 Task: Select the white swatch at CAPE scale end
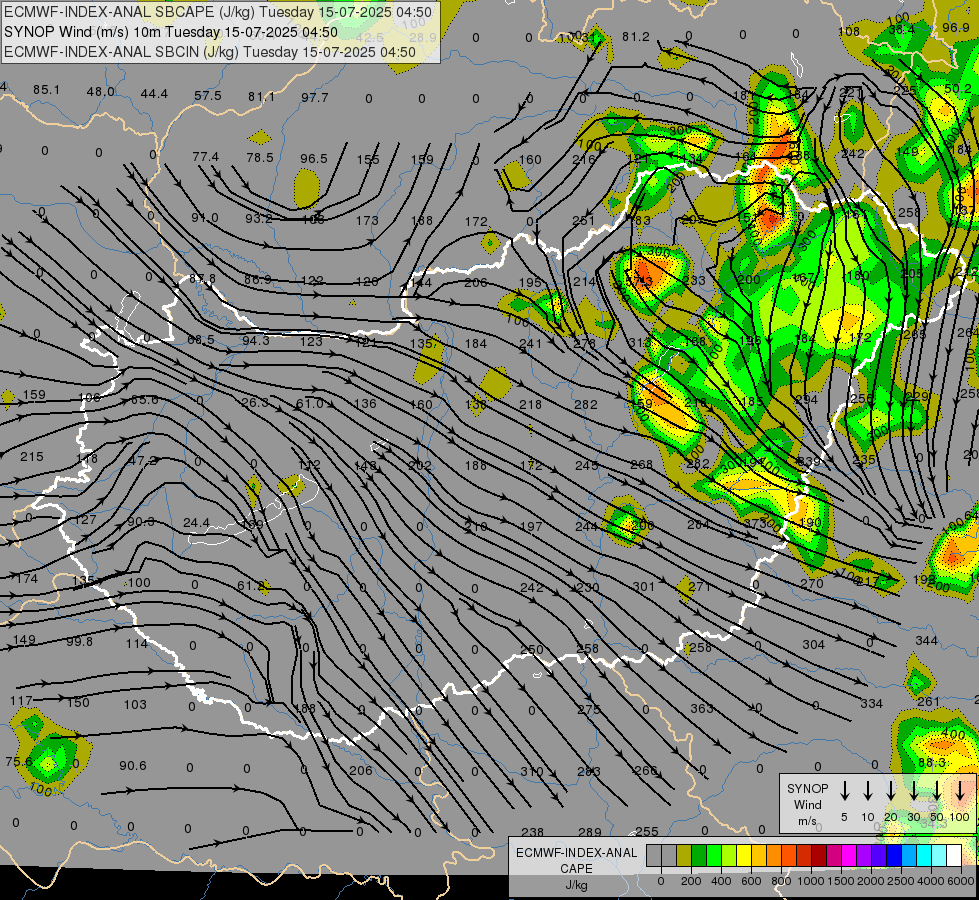953,856
